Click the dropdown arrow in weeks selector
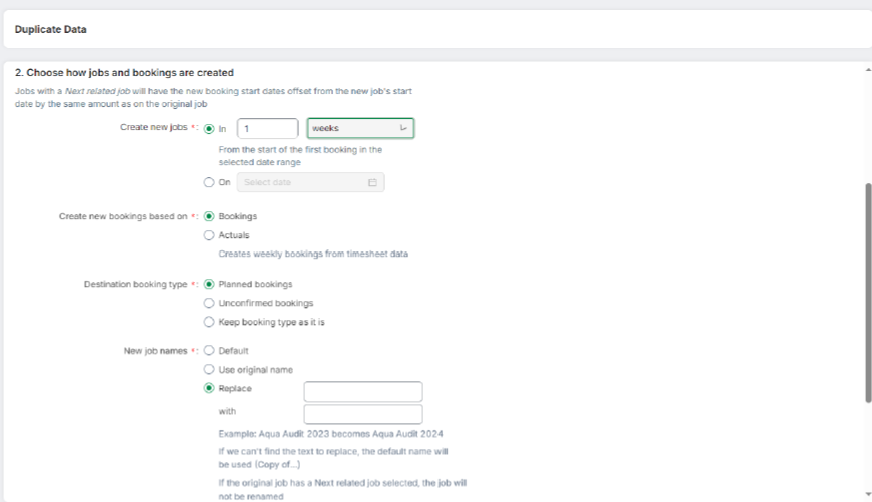Viewport: 872px width, 502px height. pyautogui.click(x=403, y=128)
